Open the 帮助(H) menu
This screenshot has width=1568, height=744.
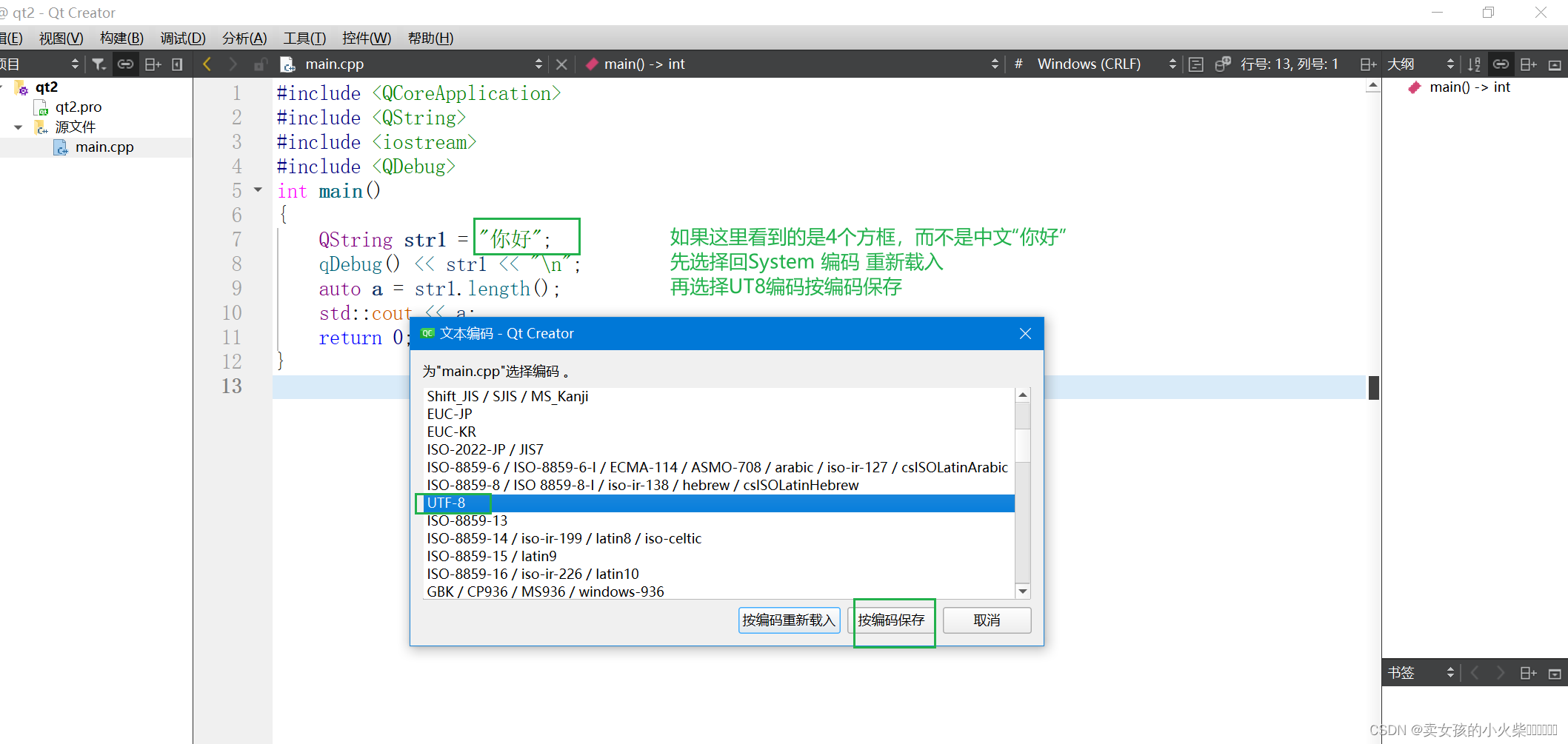430,38
